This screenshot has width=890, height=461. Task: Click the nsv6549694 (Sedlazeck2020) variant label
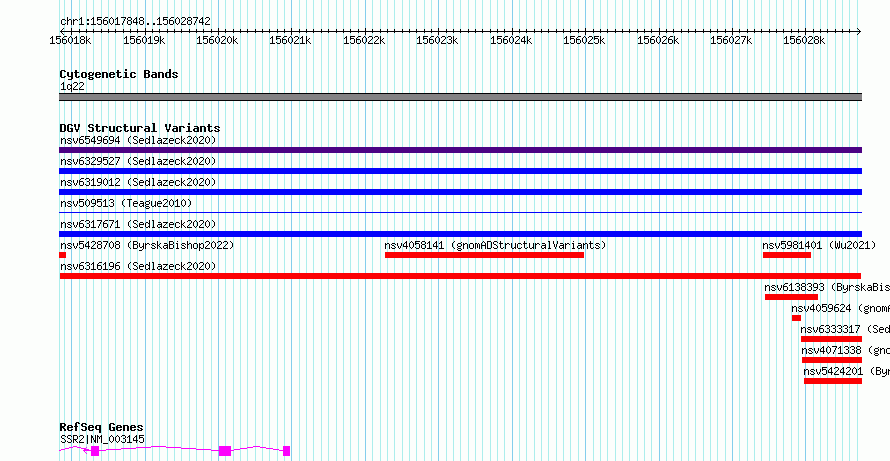[x=138, y=140]
